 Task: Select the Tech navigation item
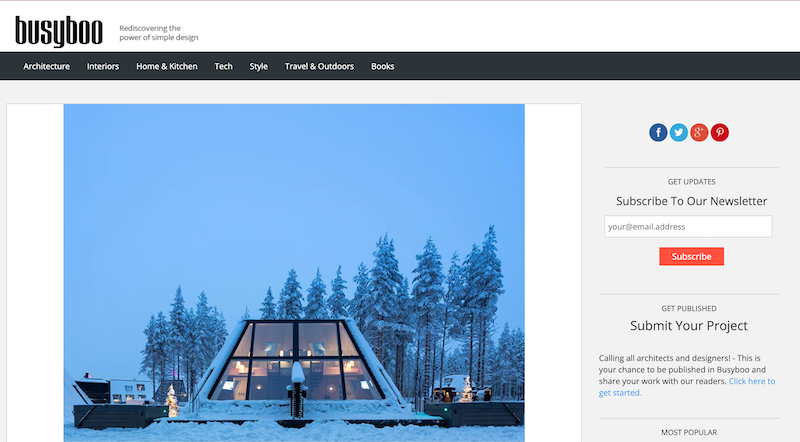pyautogui.click(x=223, y=66)
